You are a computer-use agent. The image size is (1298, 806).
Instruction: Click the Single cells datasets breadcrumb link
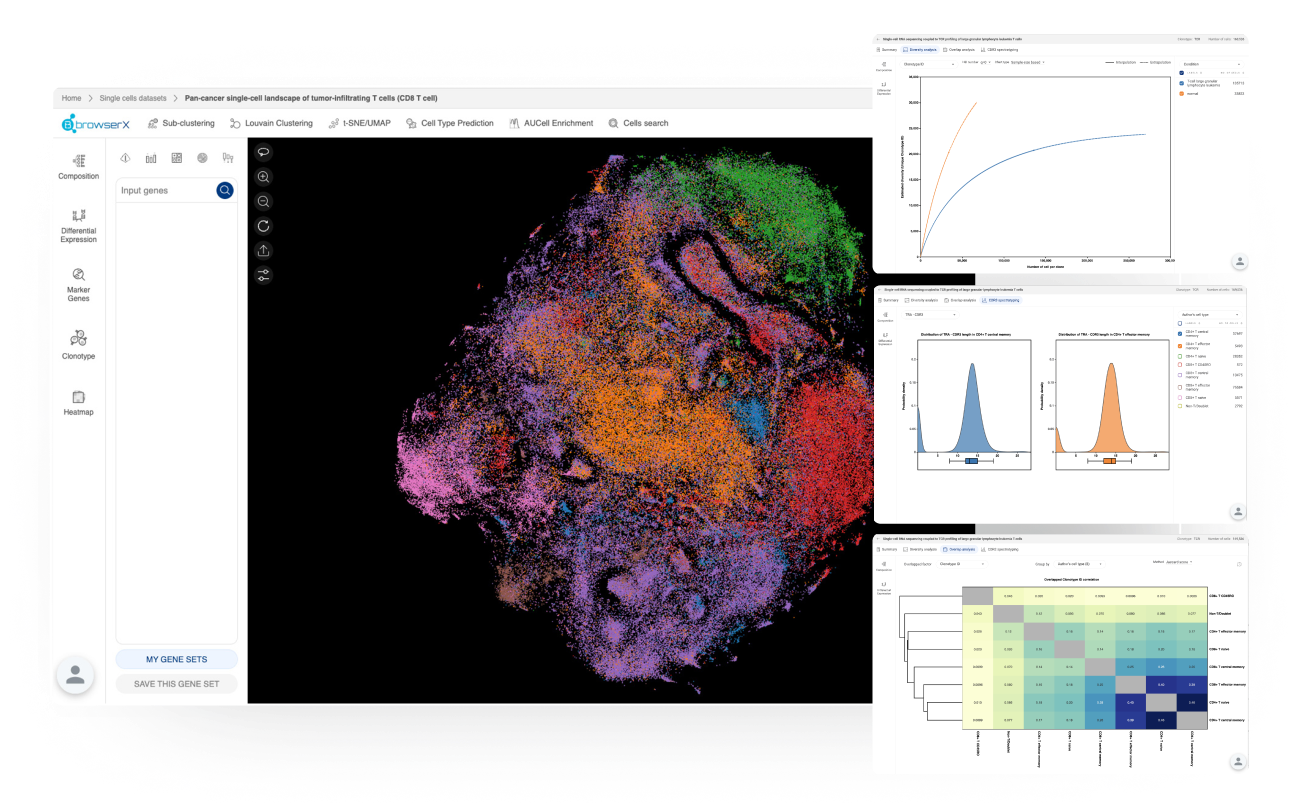tap(132, 98)
